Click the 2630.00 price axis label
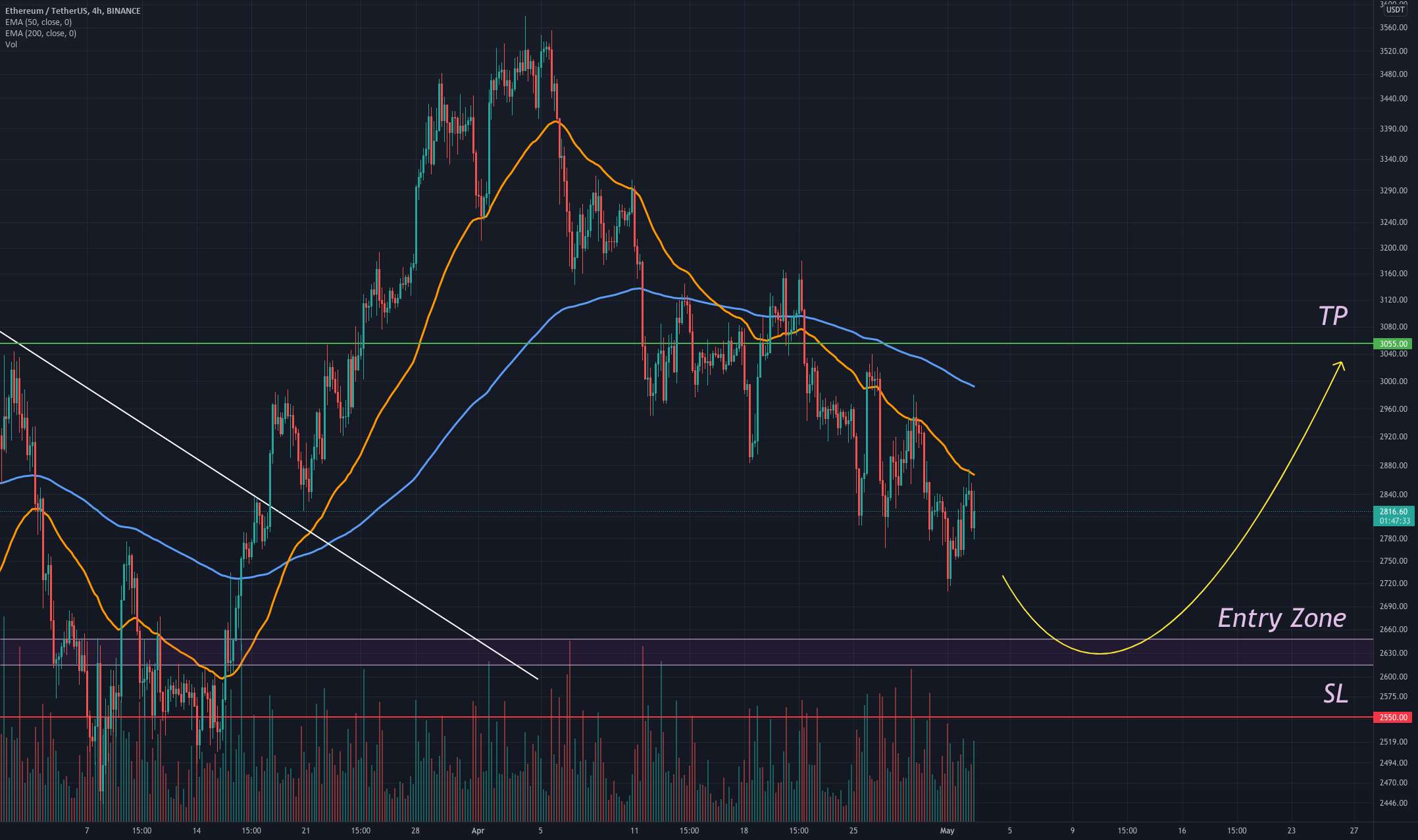This screenshot has height=840, width=1418. point(1393,653)
